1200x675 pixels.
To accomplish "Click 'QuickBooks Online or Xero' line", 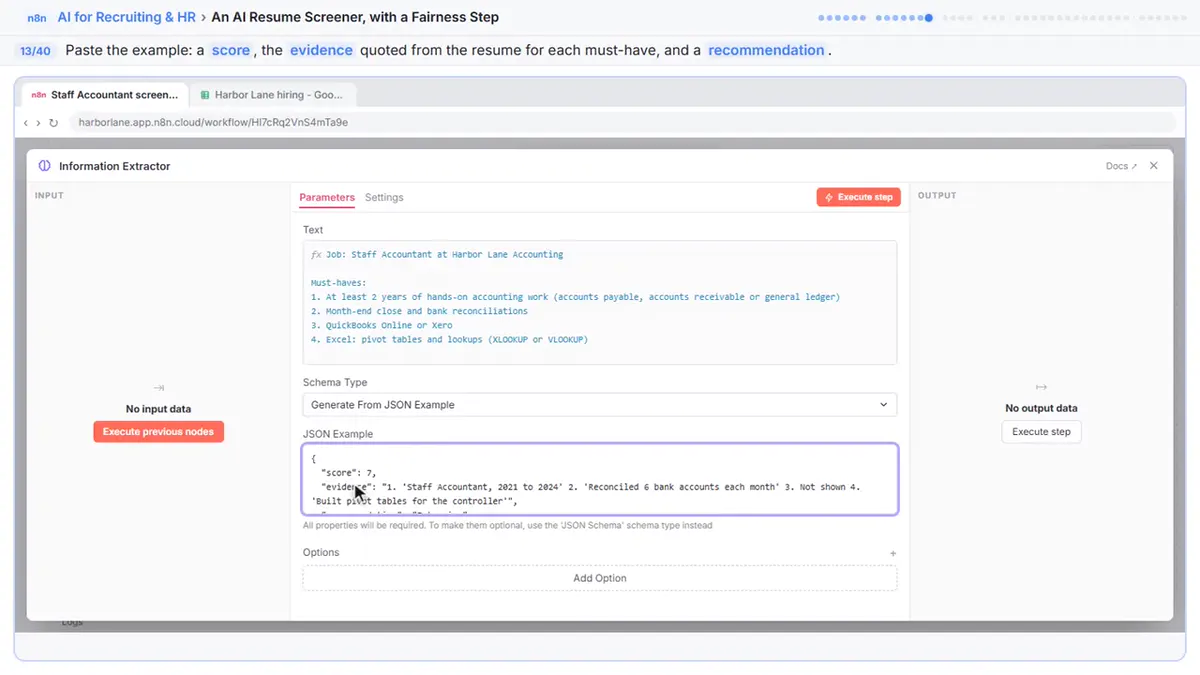I will click(382, 326).
